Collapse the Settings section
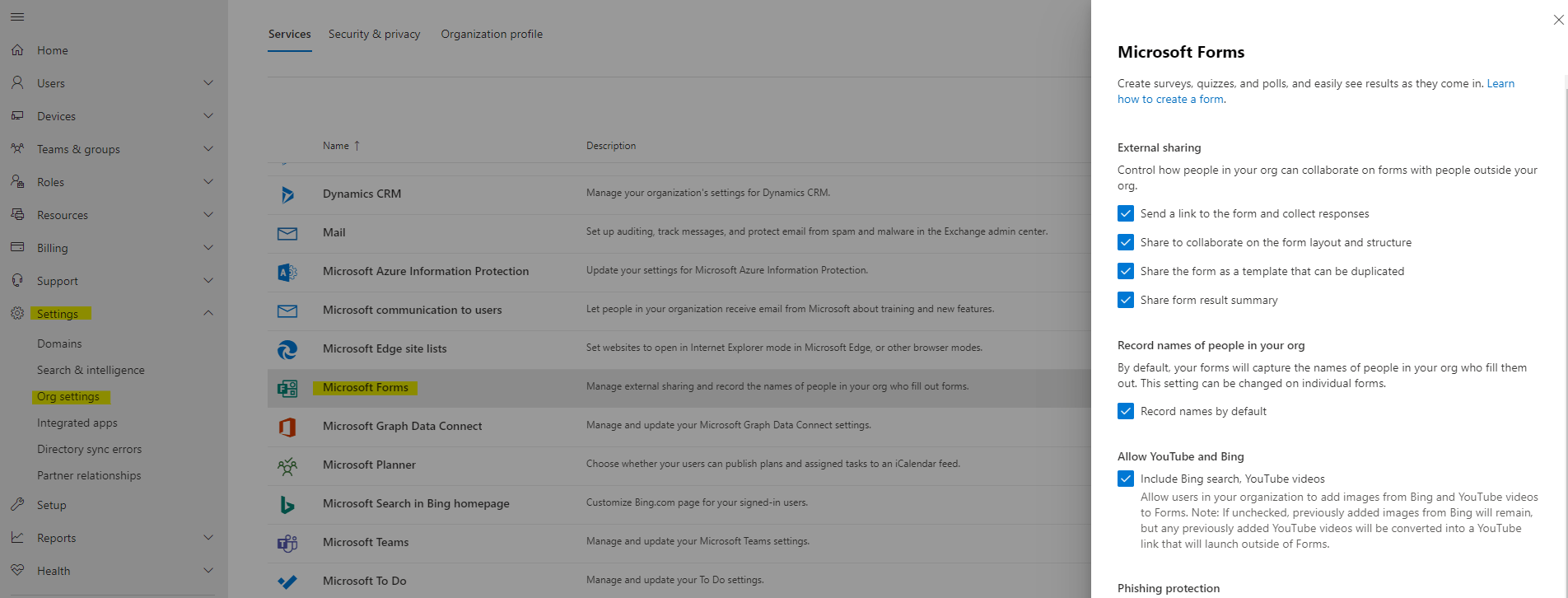1568x598 pixels. (x=208, y=313)
